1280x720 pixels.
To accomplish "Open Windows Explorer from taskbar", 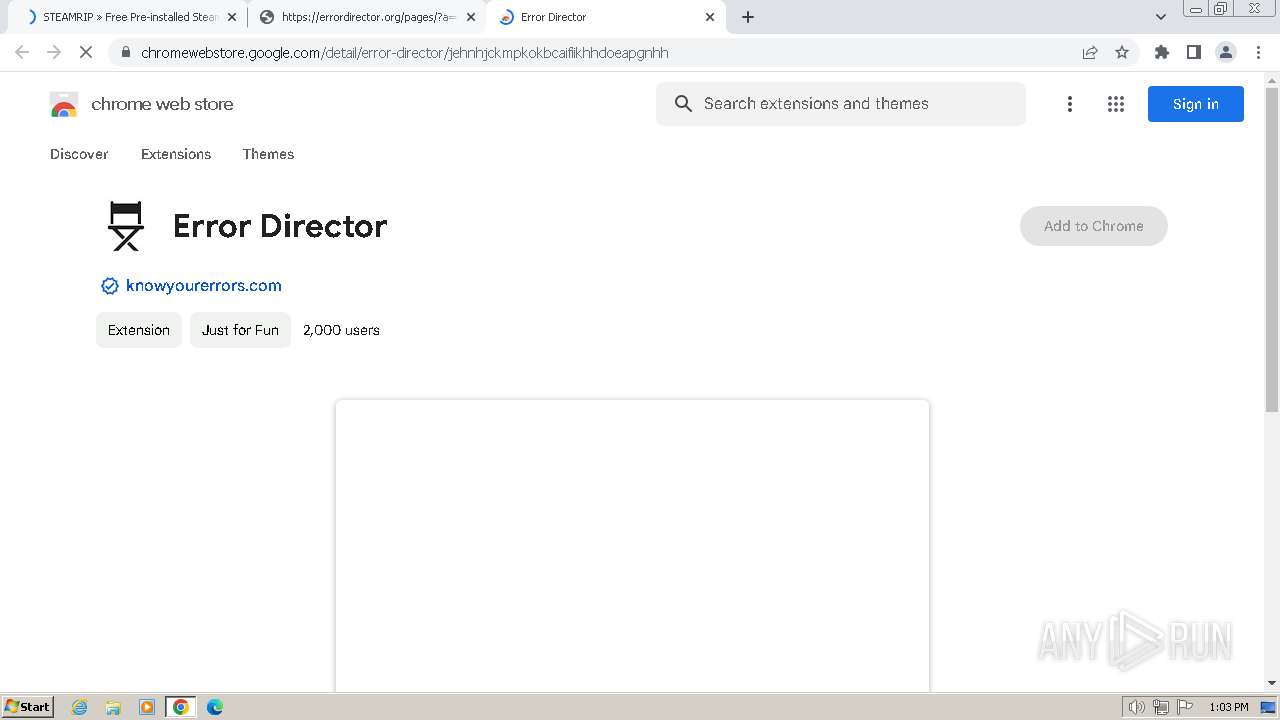I will pos(113,707).
